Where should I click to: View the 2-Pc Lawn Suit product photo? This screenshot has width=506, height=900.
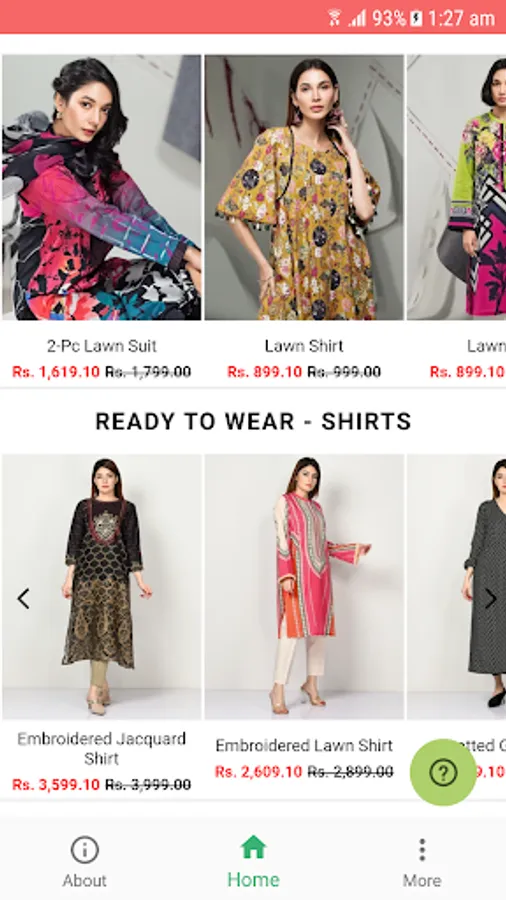[x=102, y=187]
